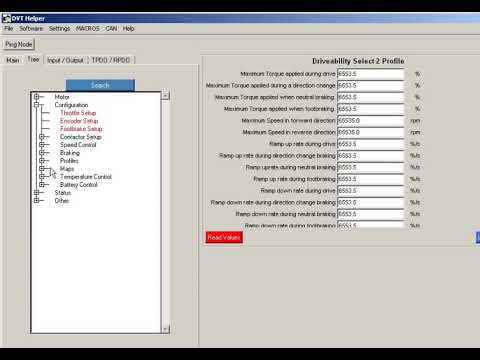The height and width of the screenshot is (360, 480).
Task: Select Configuration tree item label
Action: pos(71,105)
